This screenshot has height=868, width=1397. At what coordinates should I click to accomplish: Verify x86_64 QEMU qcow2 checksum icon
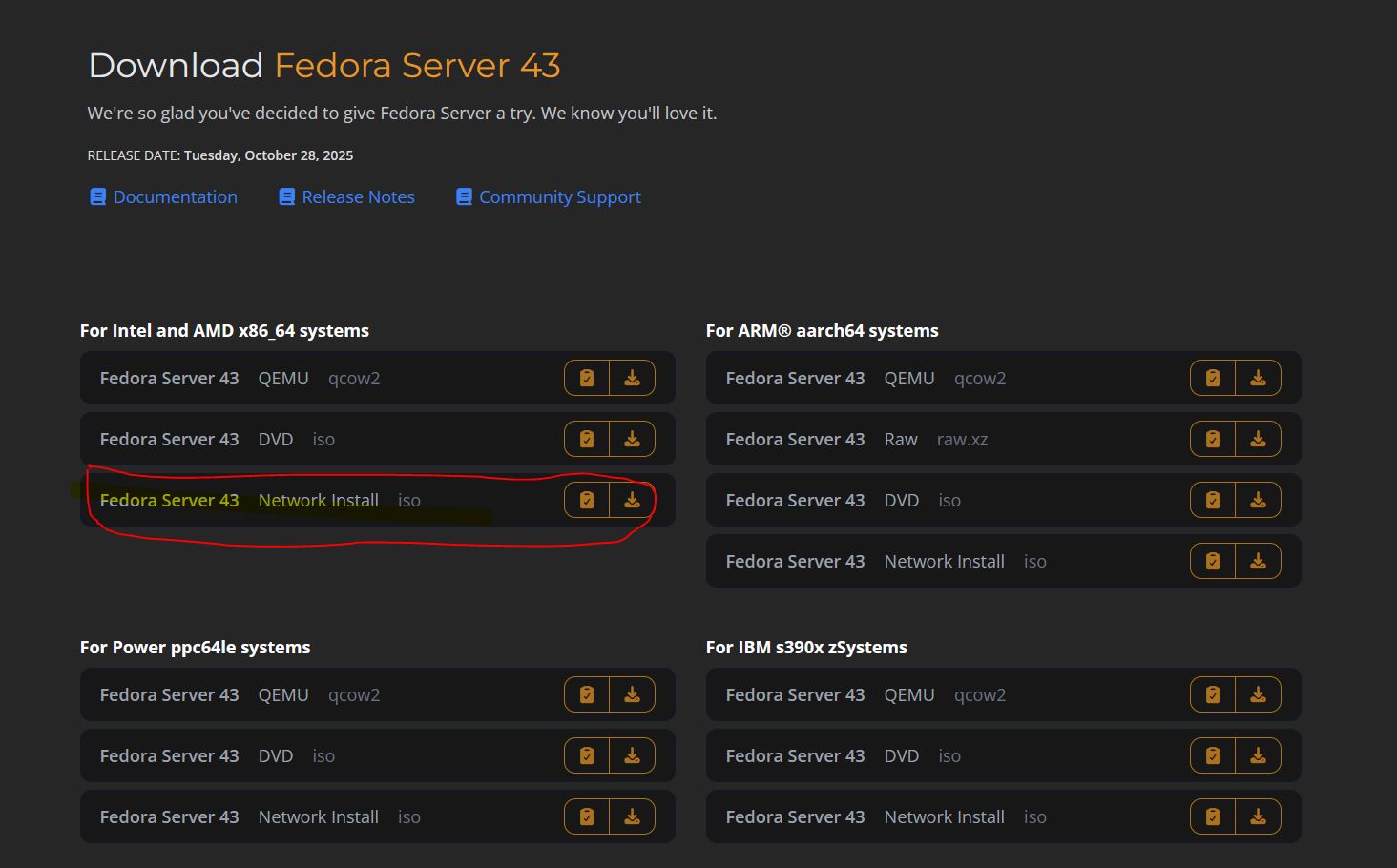[587, 378]
